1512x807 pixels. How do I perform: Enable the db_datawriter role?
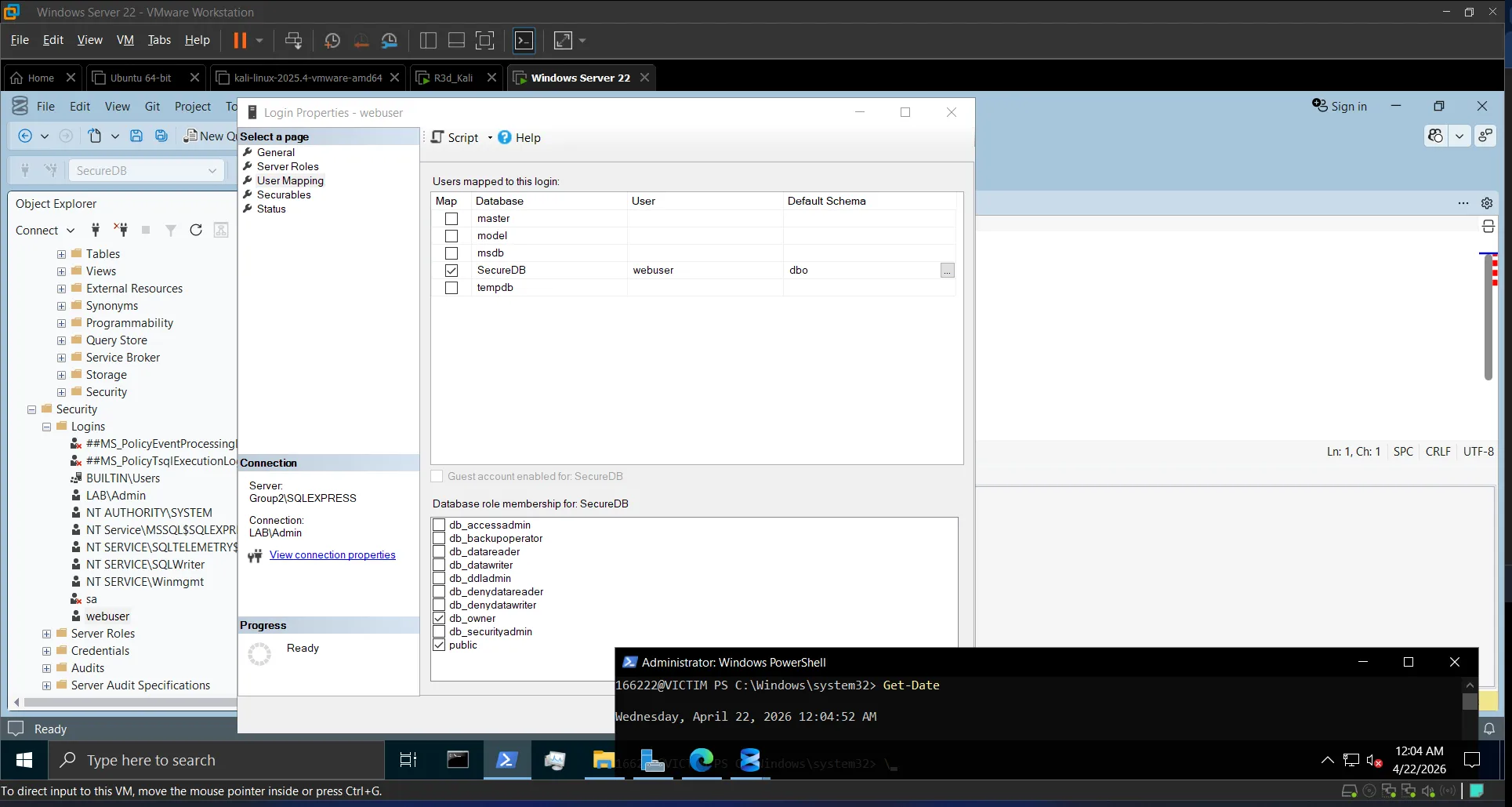(x=439, y=565)
